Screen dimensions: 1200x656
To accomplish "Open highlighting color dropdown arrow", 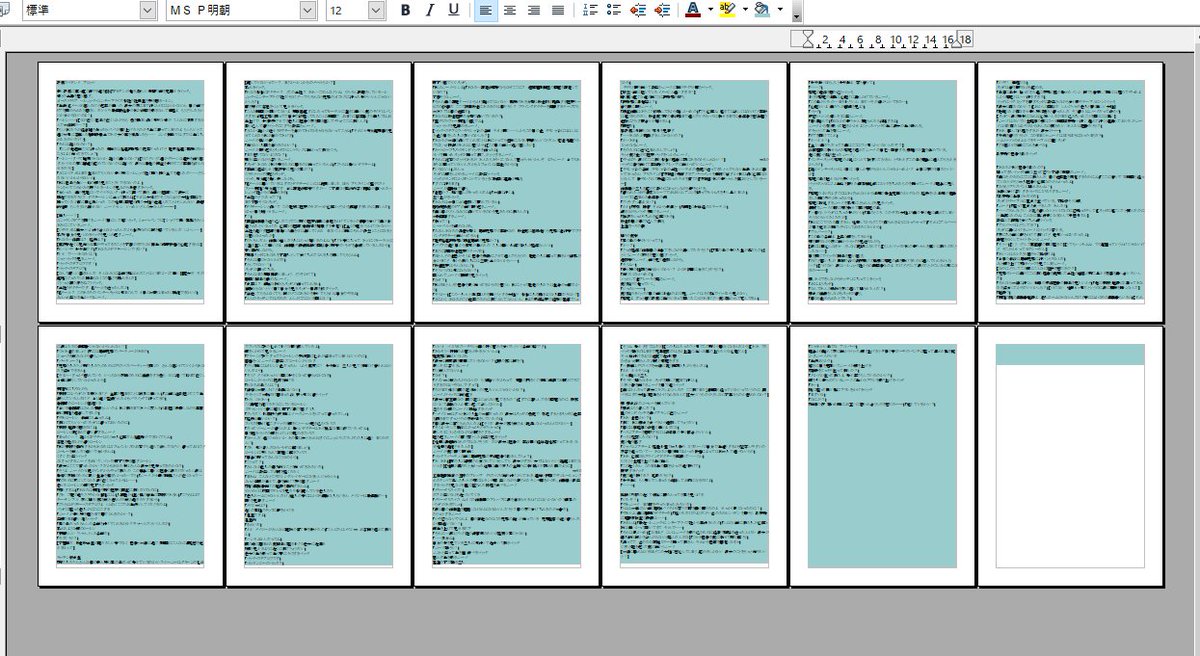I will (745, 10).
